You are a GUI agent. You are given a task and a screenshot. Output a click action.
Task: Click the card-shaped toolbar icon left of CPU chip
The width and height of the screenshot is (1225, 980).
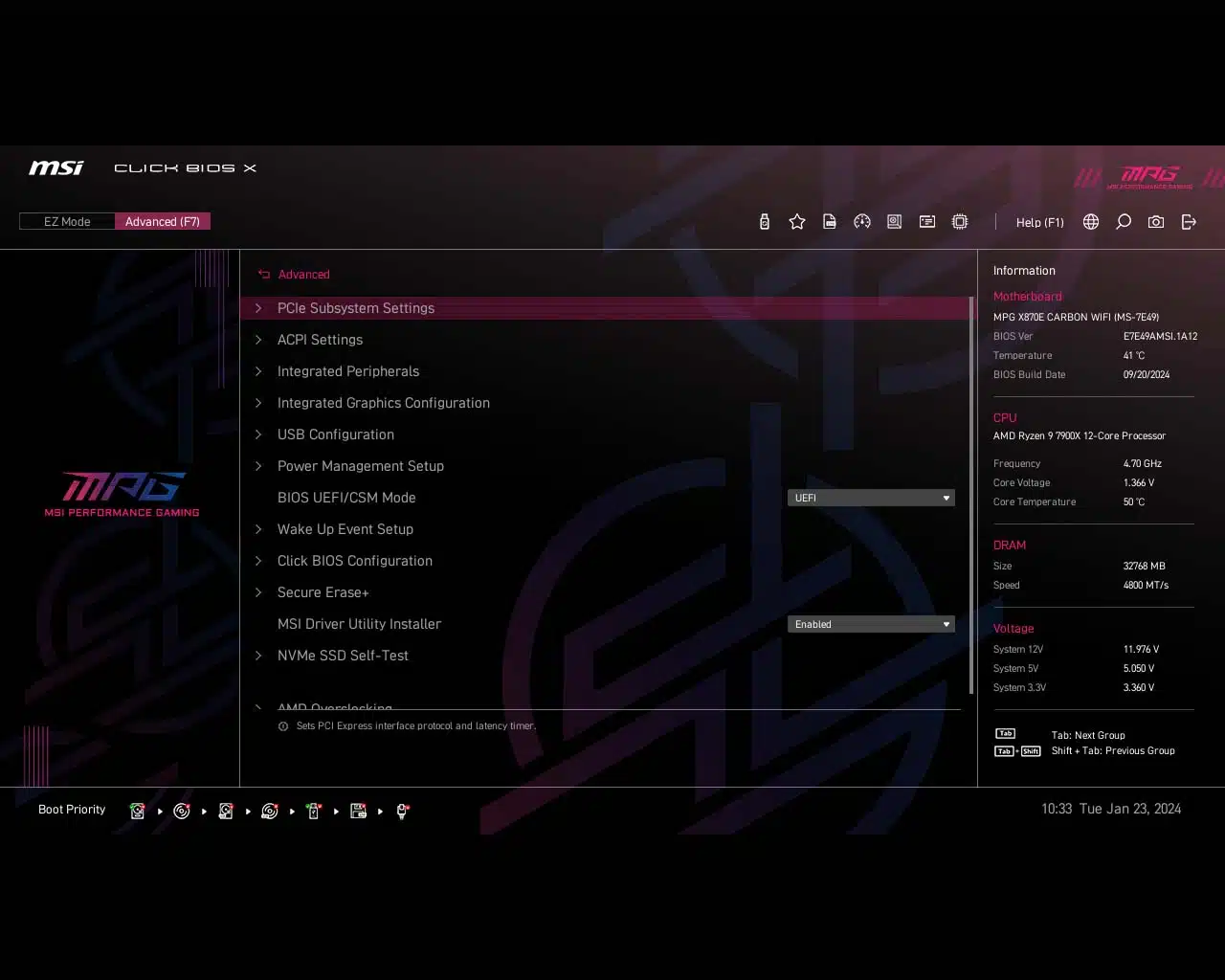point(927,222)
